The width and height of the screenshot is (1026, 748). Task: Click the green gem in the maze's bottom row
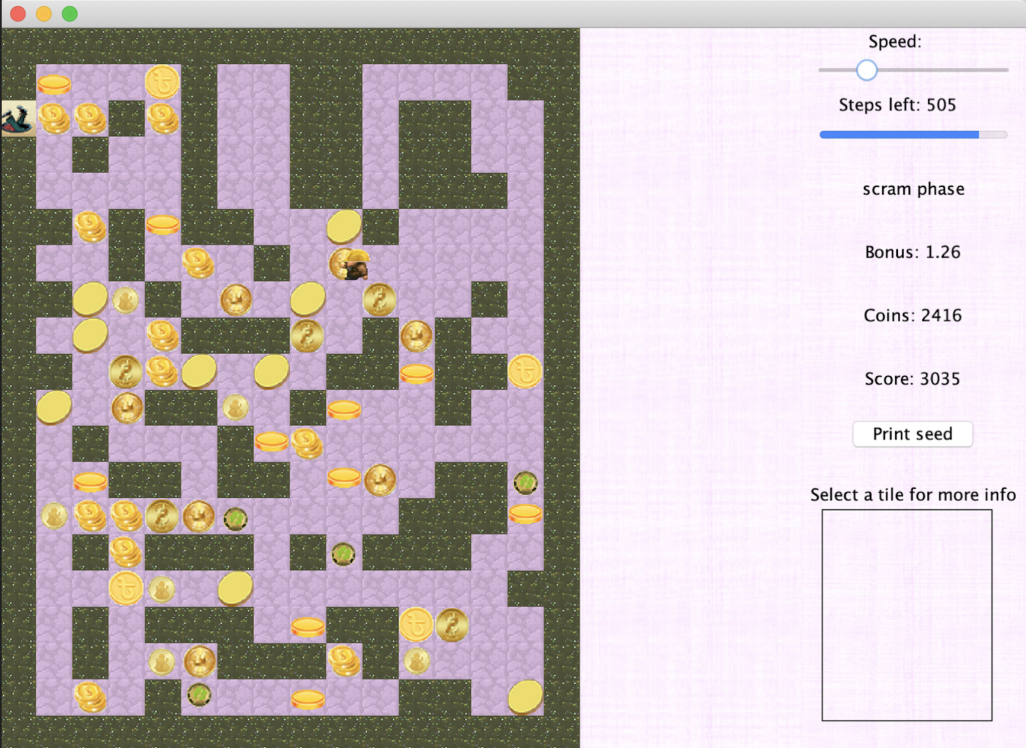tap(199, 693)
